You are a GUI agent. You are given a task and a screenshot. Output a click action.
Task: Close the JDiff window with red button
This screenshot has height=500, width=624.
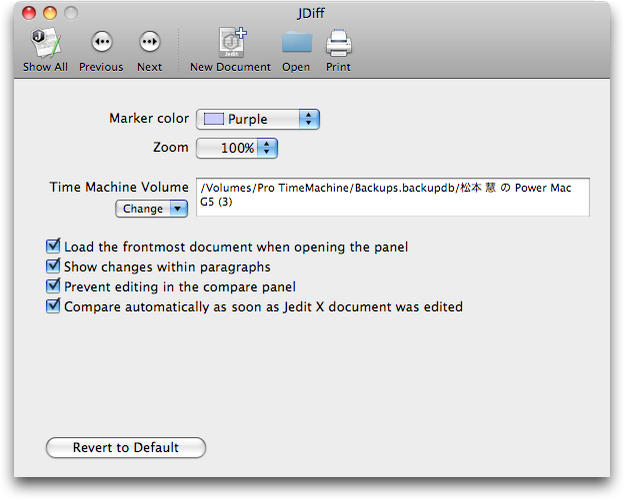29,13
